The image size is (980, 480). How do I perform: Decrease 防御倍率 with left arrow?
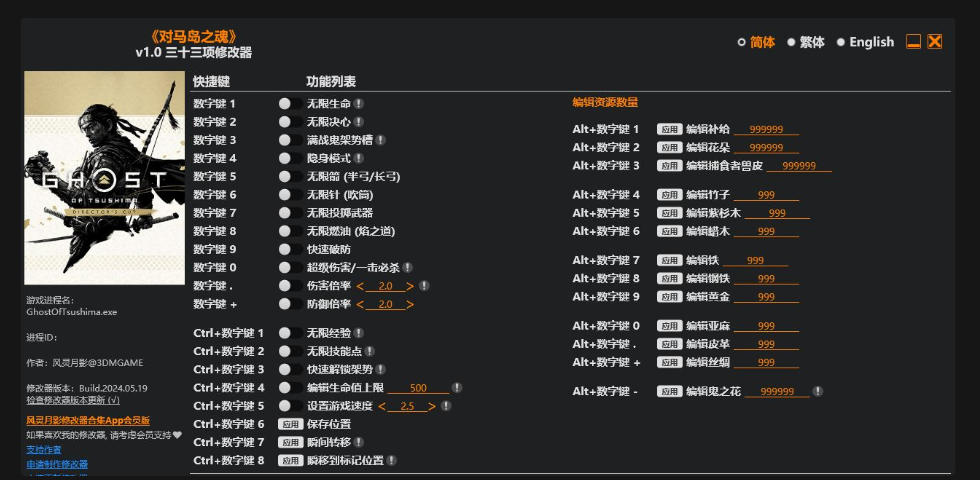(360, 304)
